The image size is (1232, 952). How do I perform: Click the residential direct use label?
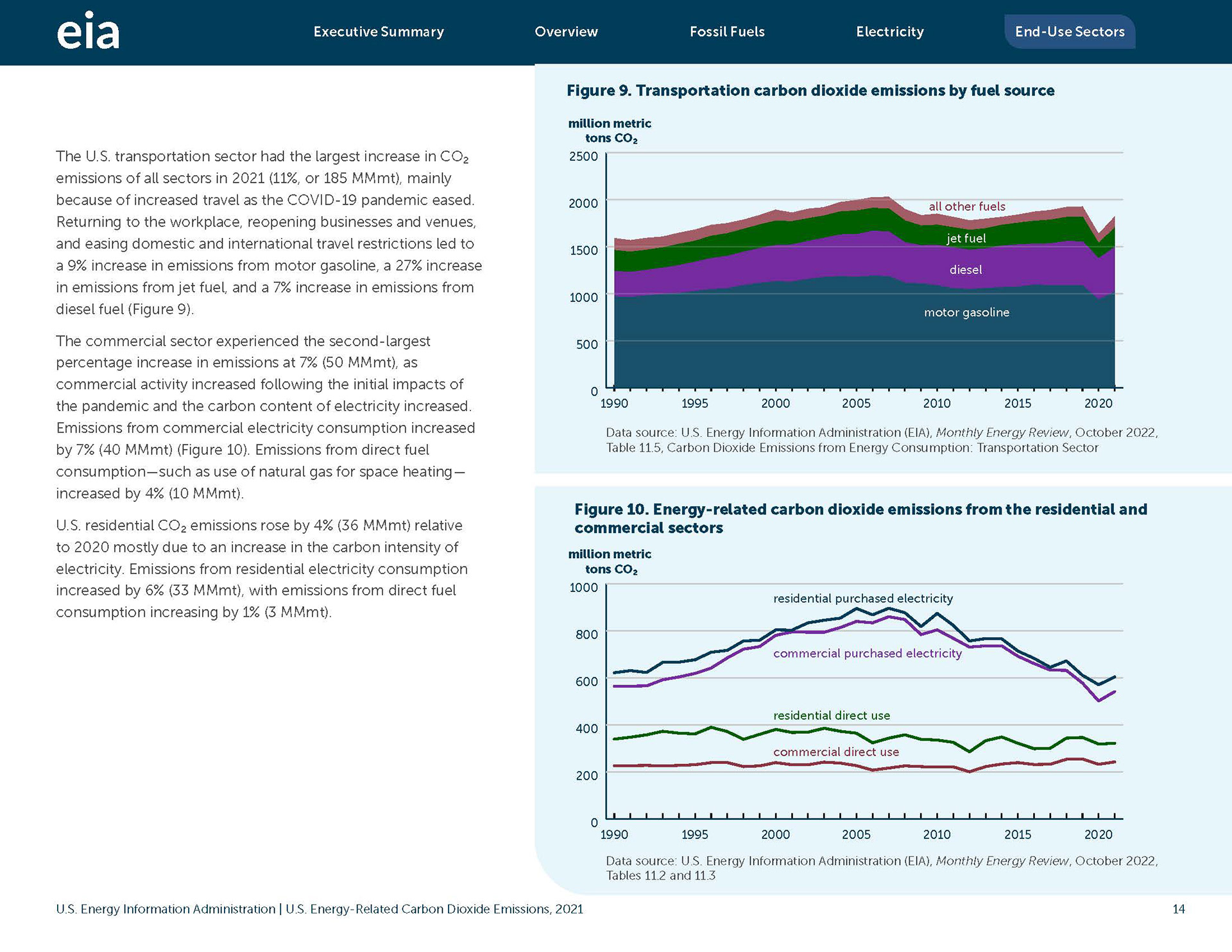coord(832,715)
